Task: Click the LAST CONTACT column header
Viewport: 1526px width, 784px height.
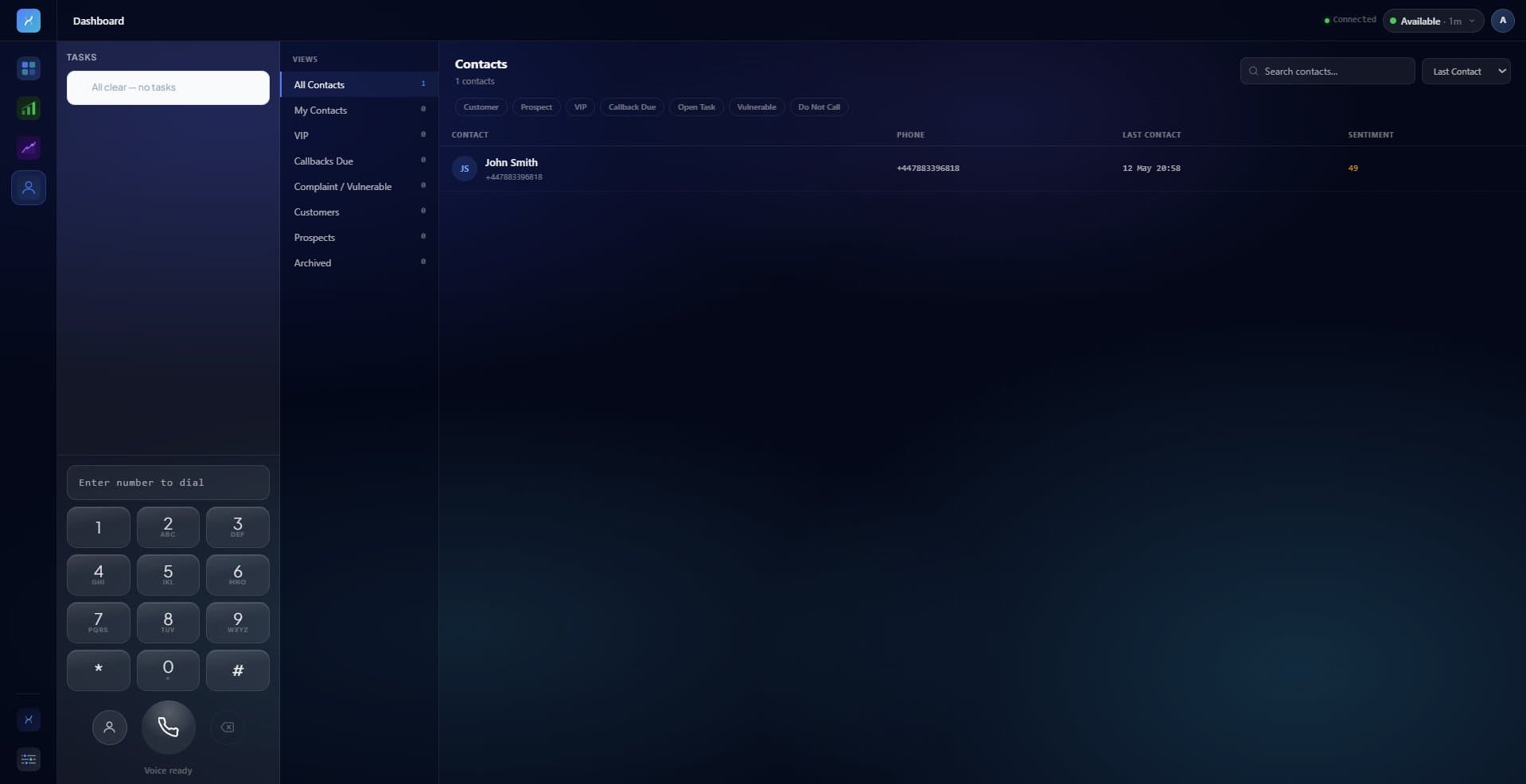Action: pos(1151,135)
